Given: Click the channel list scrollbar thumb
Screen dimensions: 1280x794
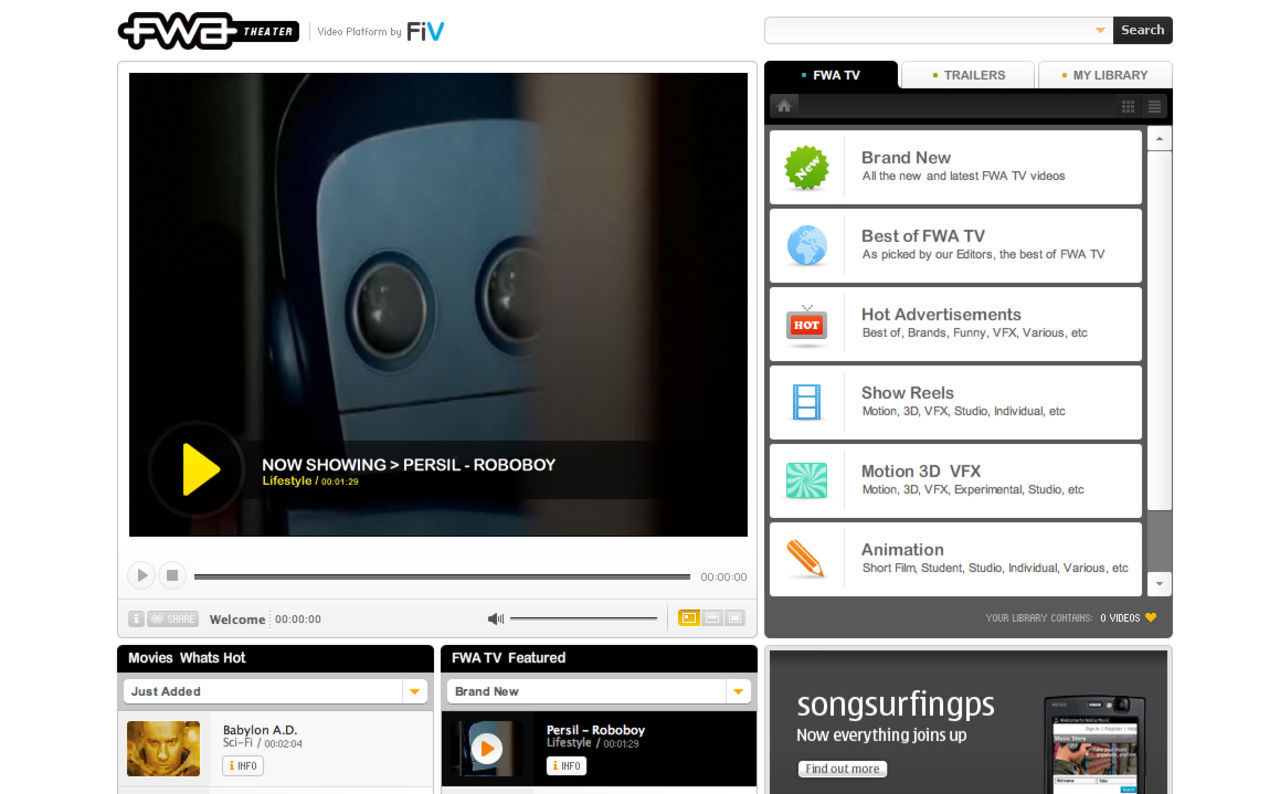Looking at the screenshot, I should [x=1160, y=330].
